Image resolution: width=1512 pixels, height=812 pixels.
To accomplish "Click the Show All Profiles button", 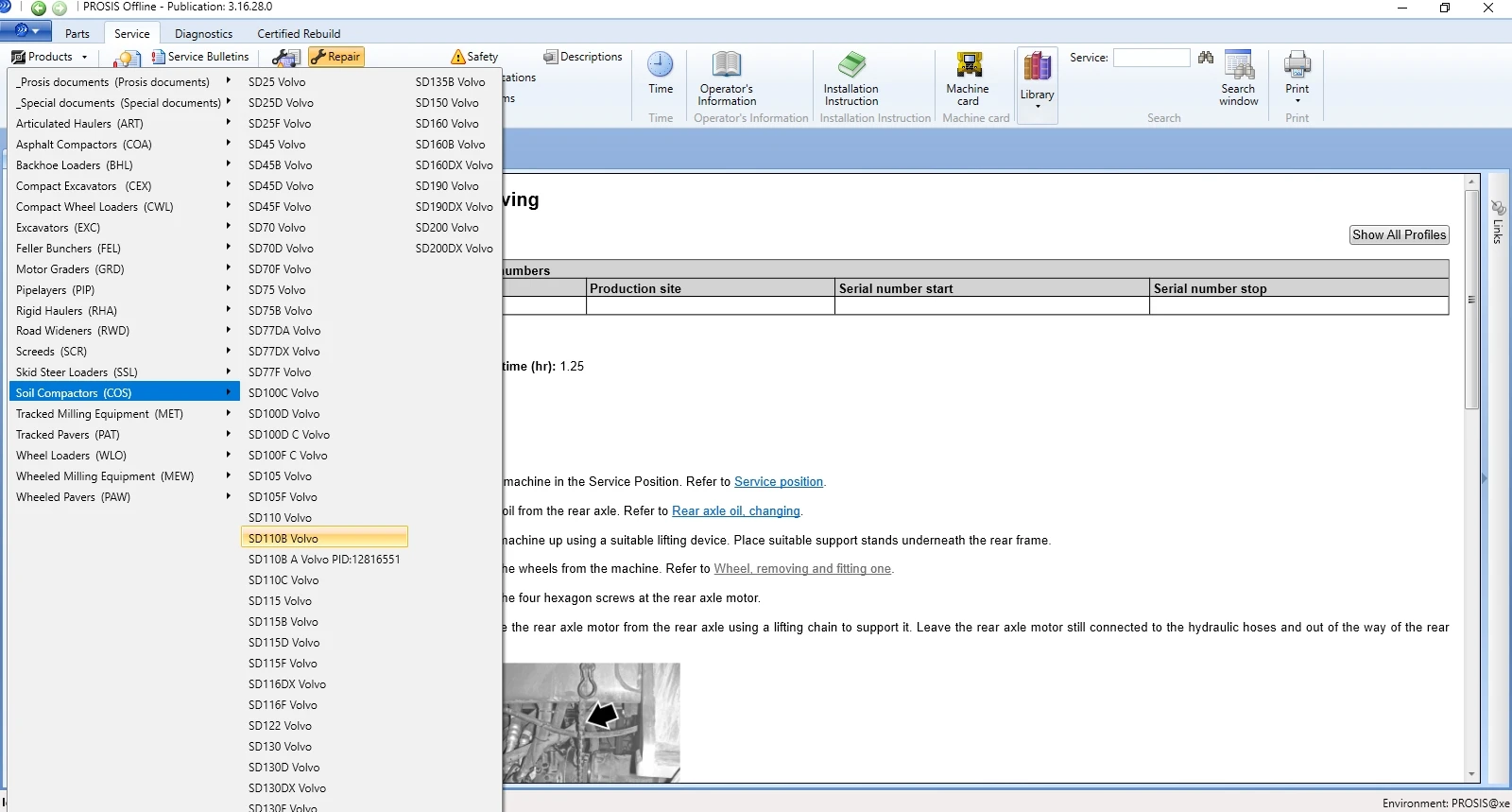I will click(1399, 235).
